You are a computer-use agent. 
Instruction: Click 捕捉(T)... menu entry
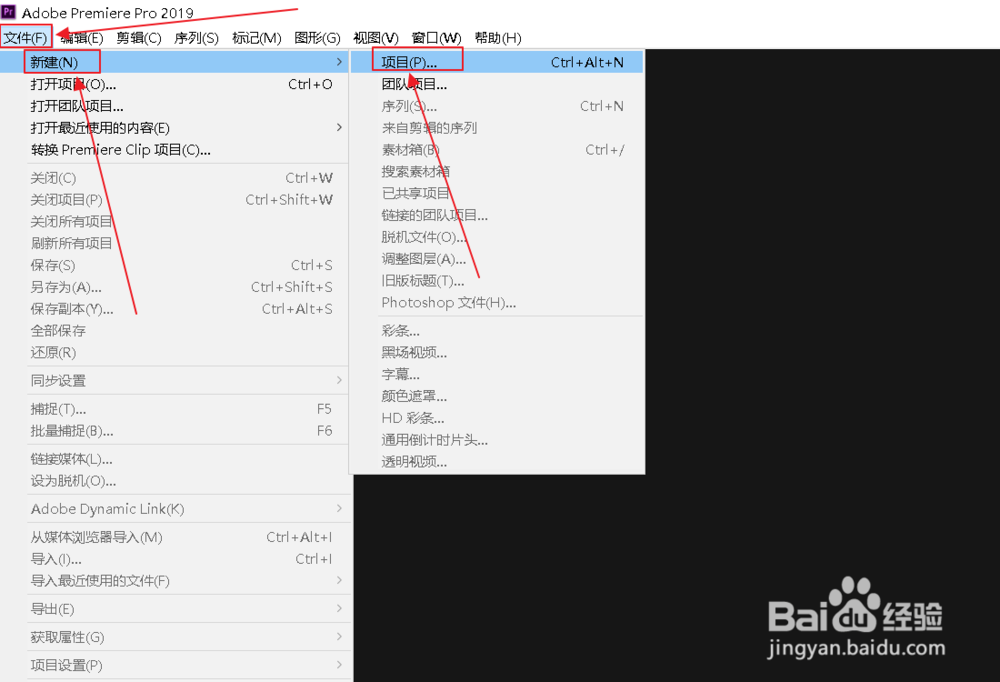pyautogui.click(x=175, y=409)
